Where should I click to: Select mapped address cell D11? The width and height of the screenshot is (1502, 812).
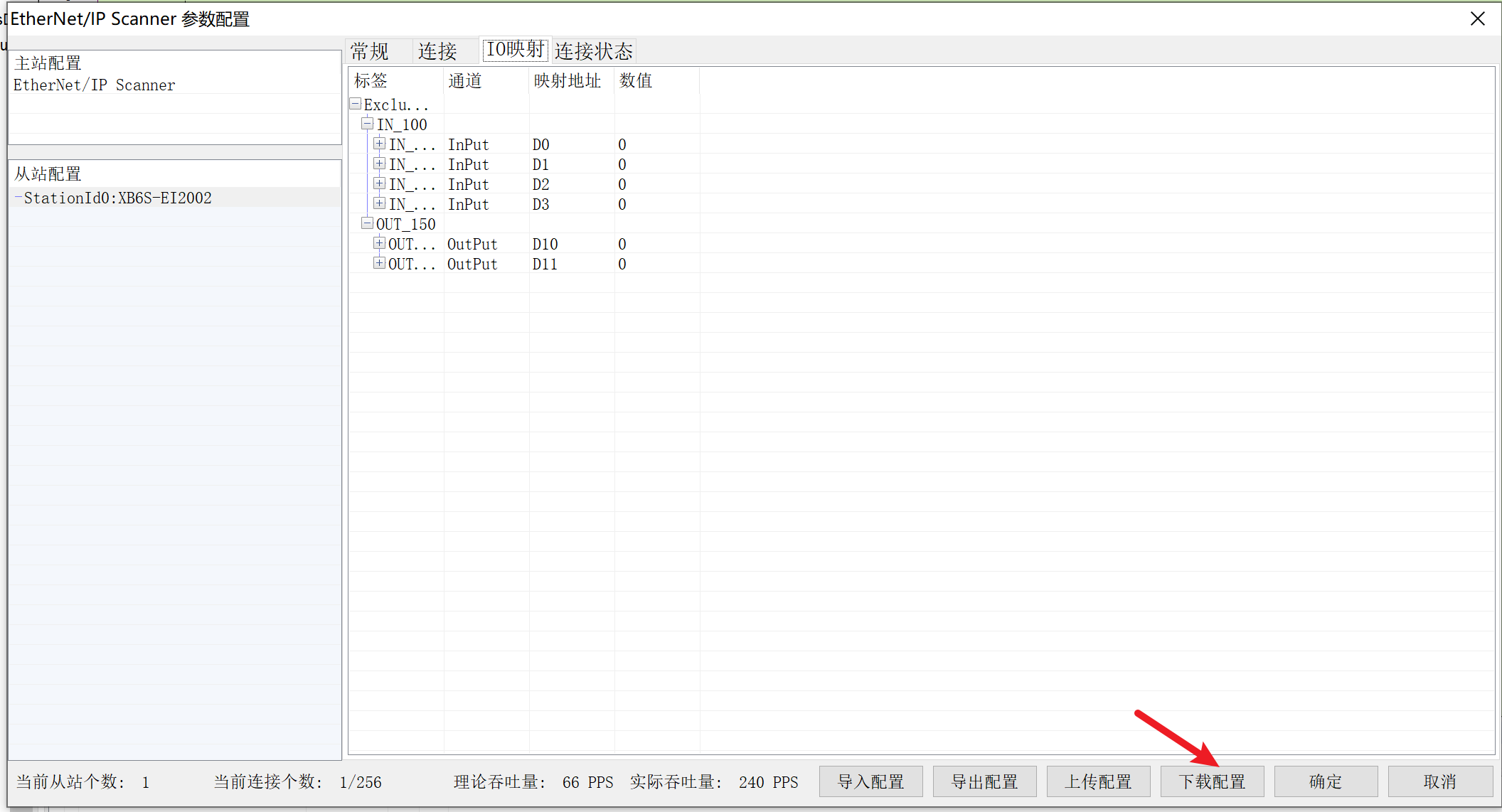pos(545,264)
